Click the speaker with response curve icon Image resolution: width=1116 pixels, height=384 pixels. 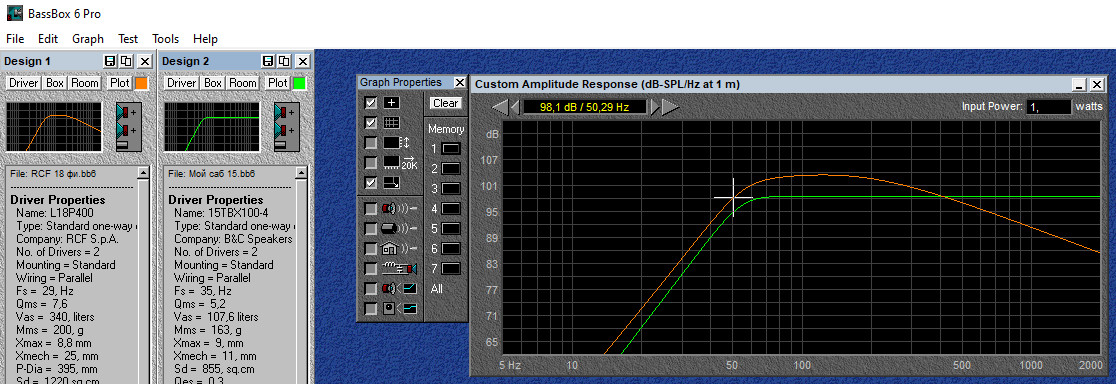pyautogui.click(x=399, y=289)
